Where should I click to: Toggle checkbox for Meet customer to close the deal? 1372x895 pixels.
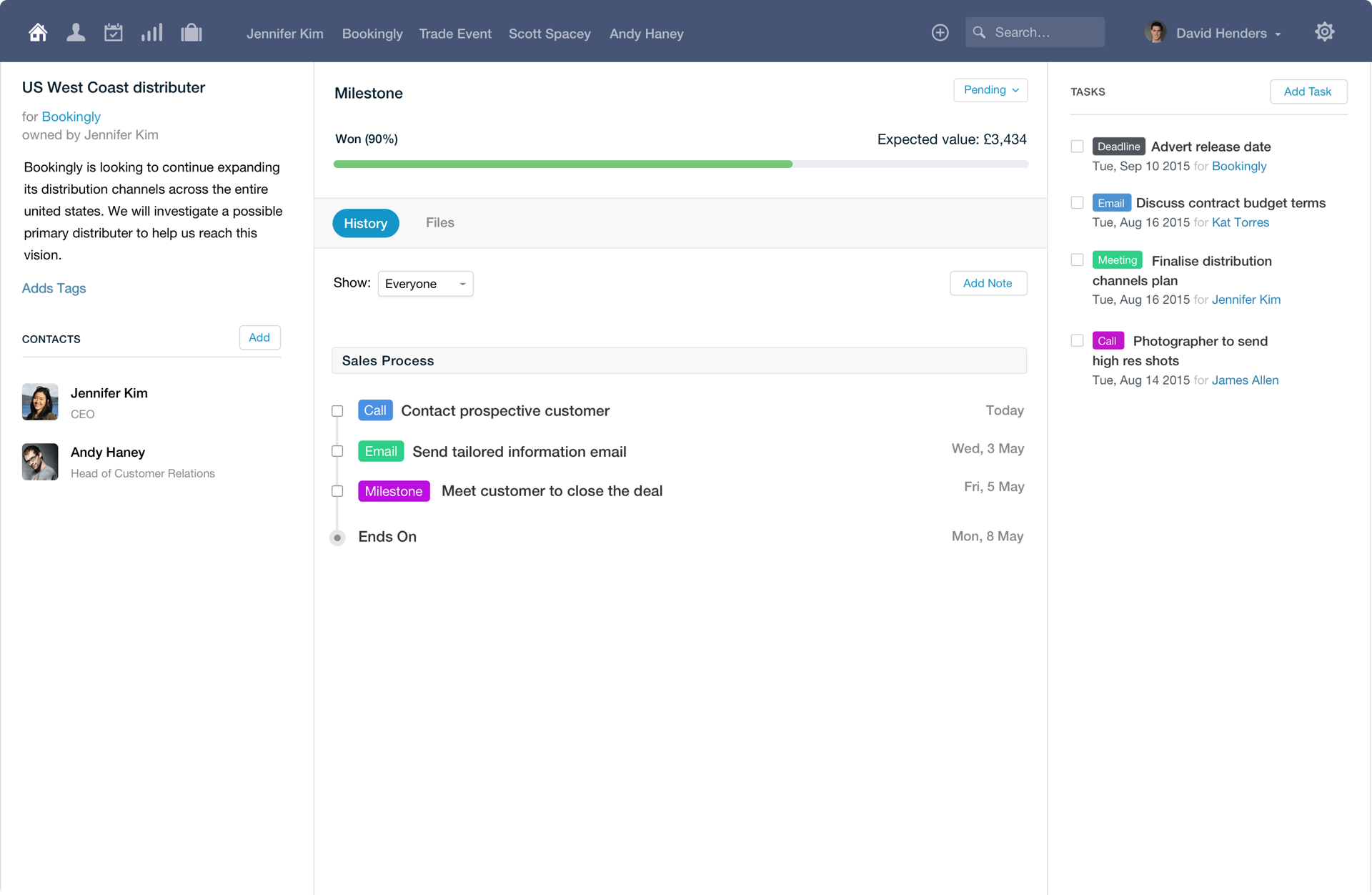tap(338, 491)
